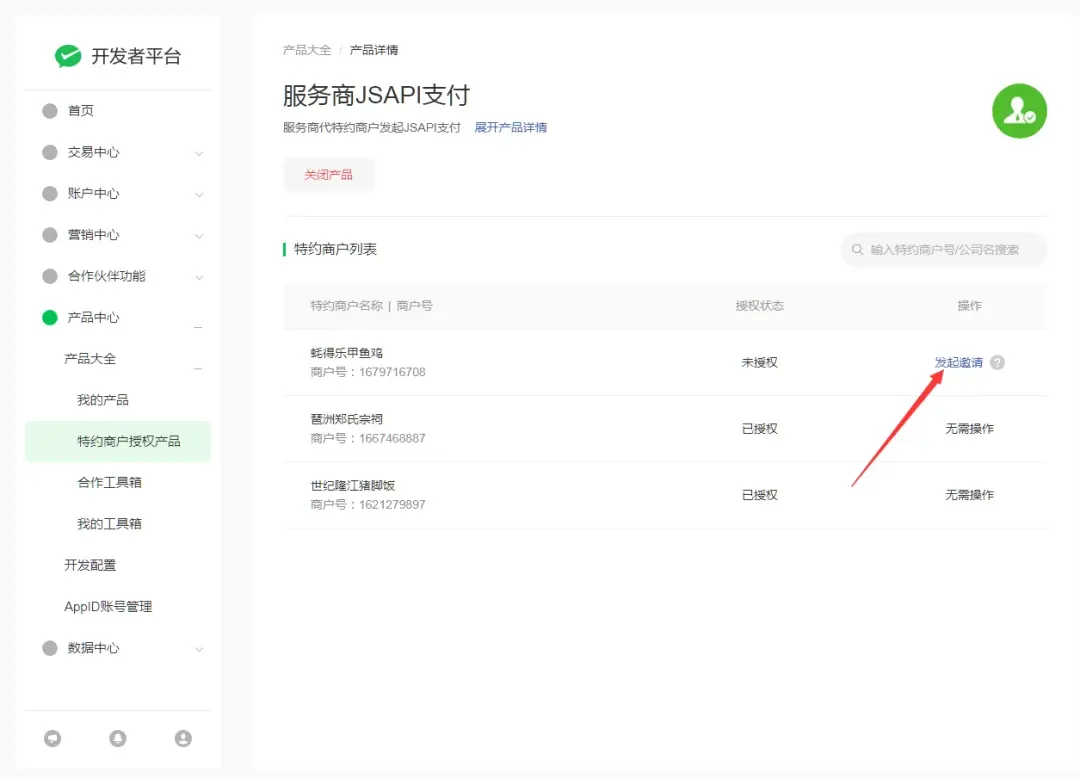Open 我的产品 in the sidebar
Viewport: 1080px width, 779px height.
(x=103, y=400)
